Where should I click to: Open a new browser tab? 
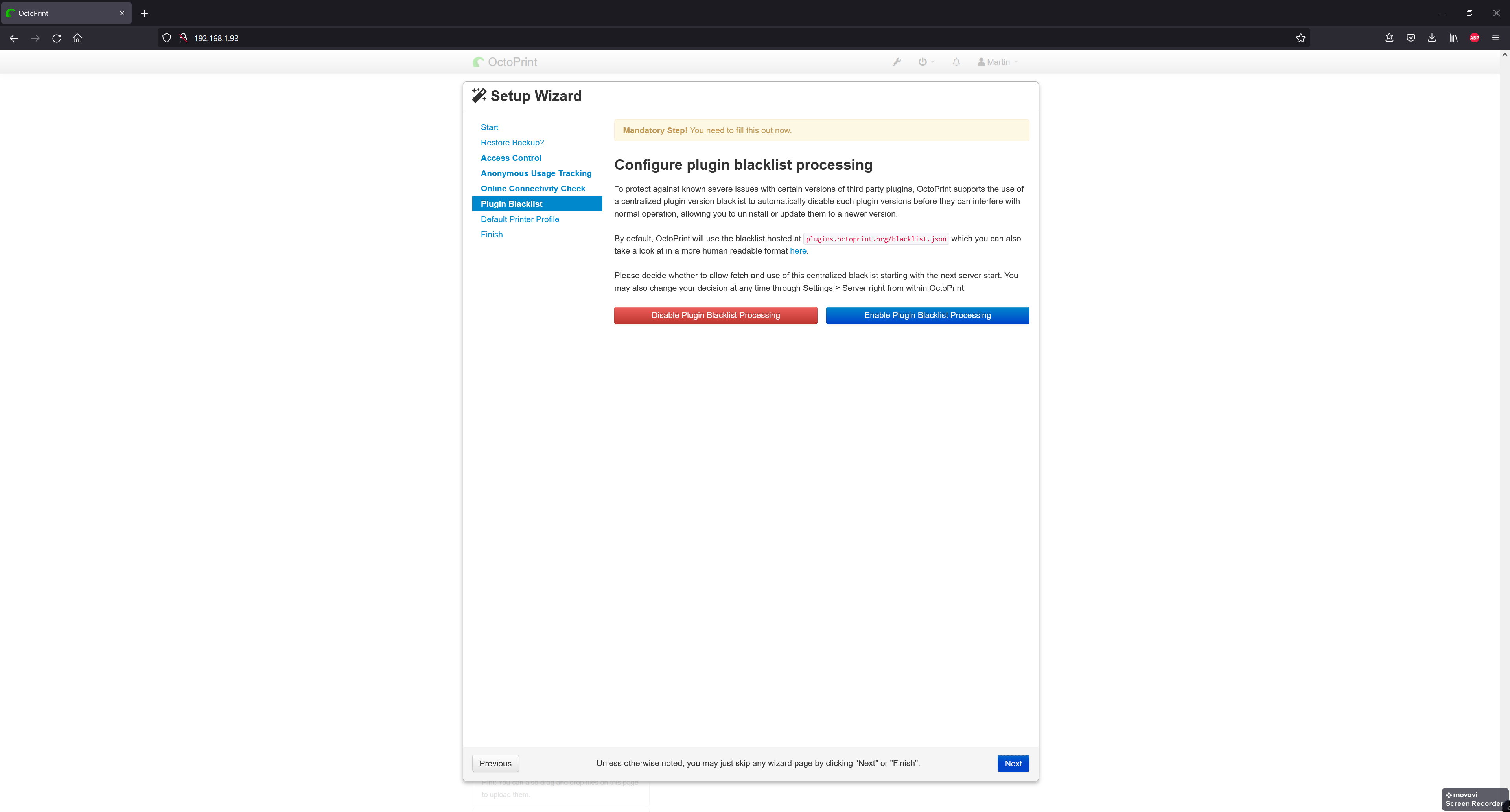click(144, 13)
